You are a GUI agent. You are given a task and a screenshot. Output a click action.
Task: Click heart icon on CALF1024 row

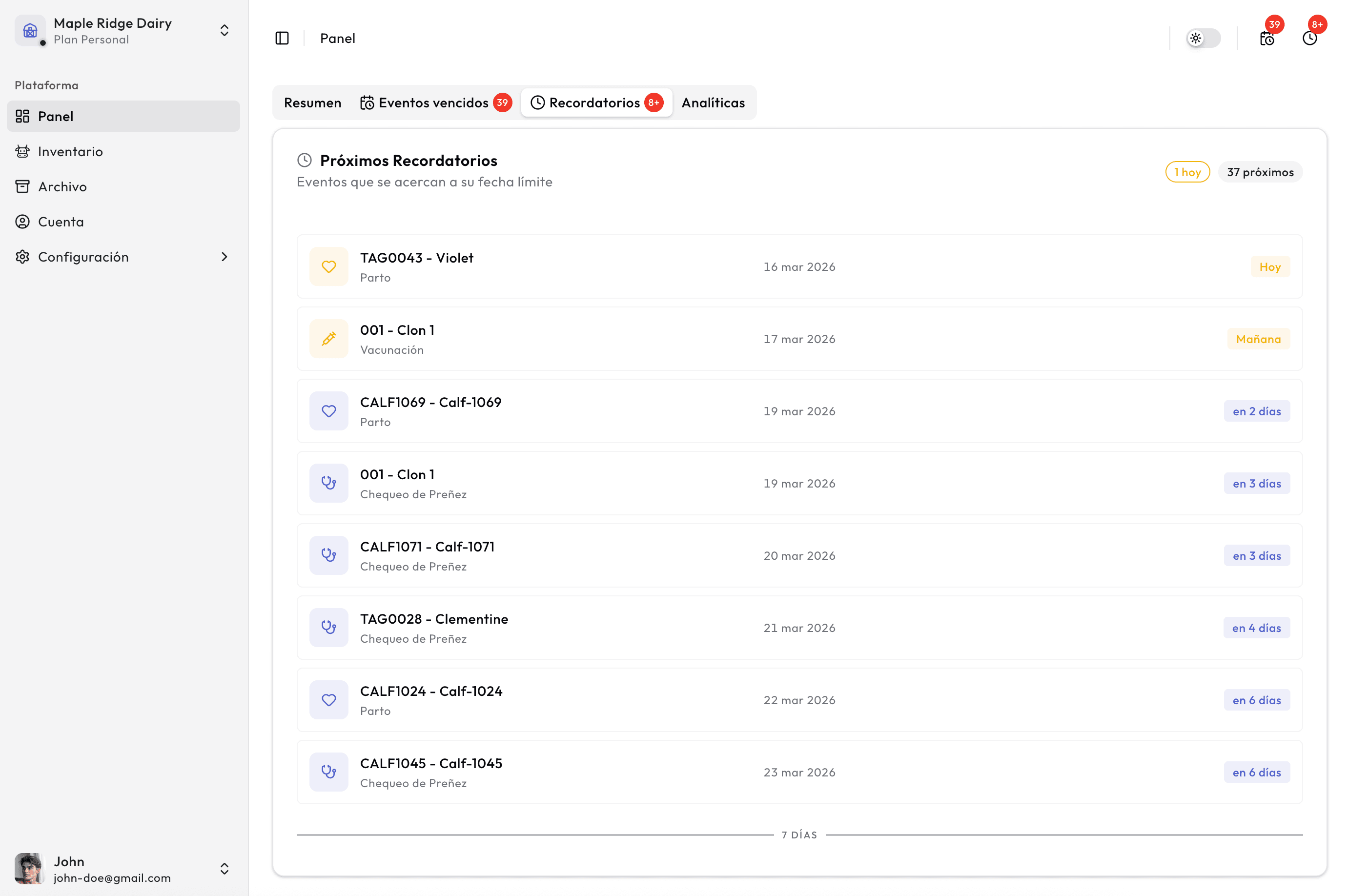tap(328, 700)
